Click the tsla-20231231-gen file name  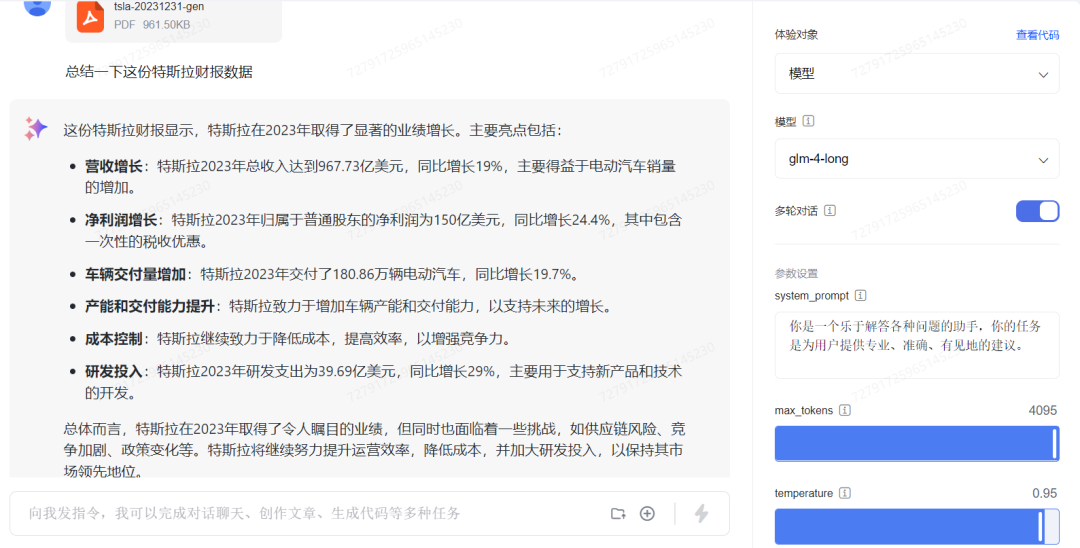(159, 7)
